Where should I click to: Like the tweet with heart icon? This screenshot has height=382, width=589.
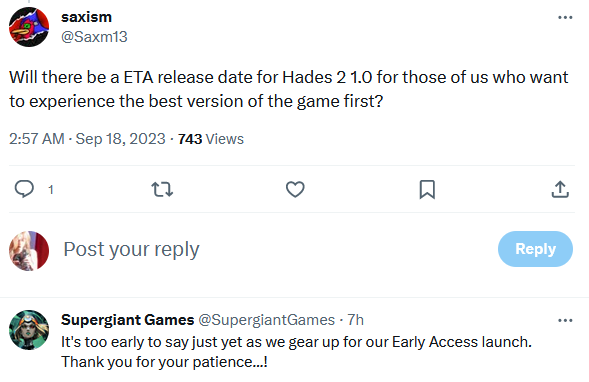(295, 189)
